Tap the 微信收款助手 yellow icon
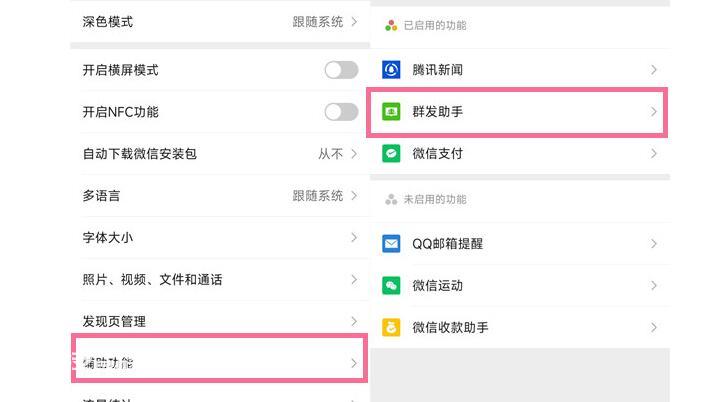 point(391,327)
